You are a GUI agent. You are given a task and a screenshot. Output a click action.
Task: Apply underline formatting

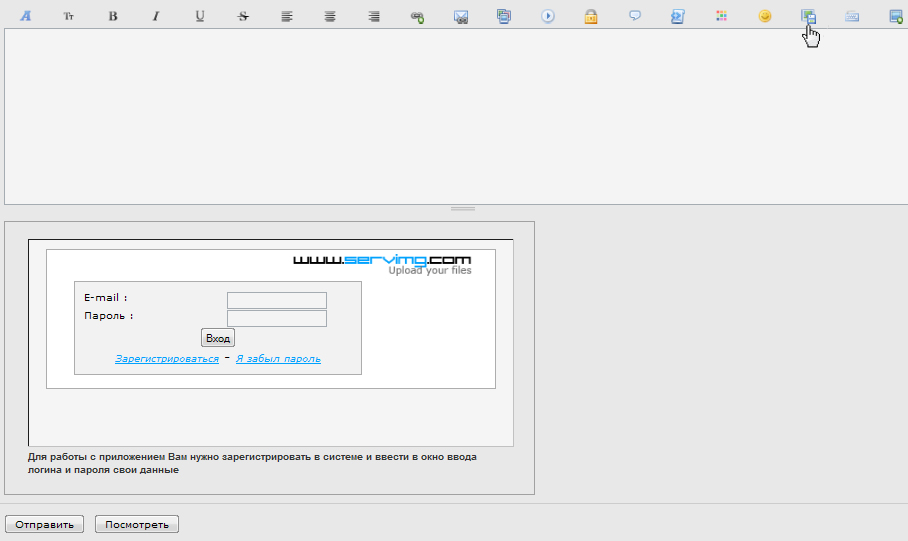200,17
